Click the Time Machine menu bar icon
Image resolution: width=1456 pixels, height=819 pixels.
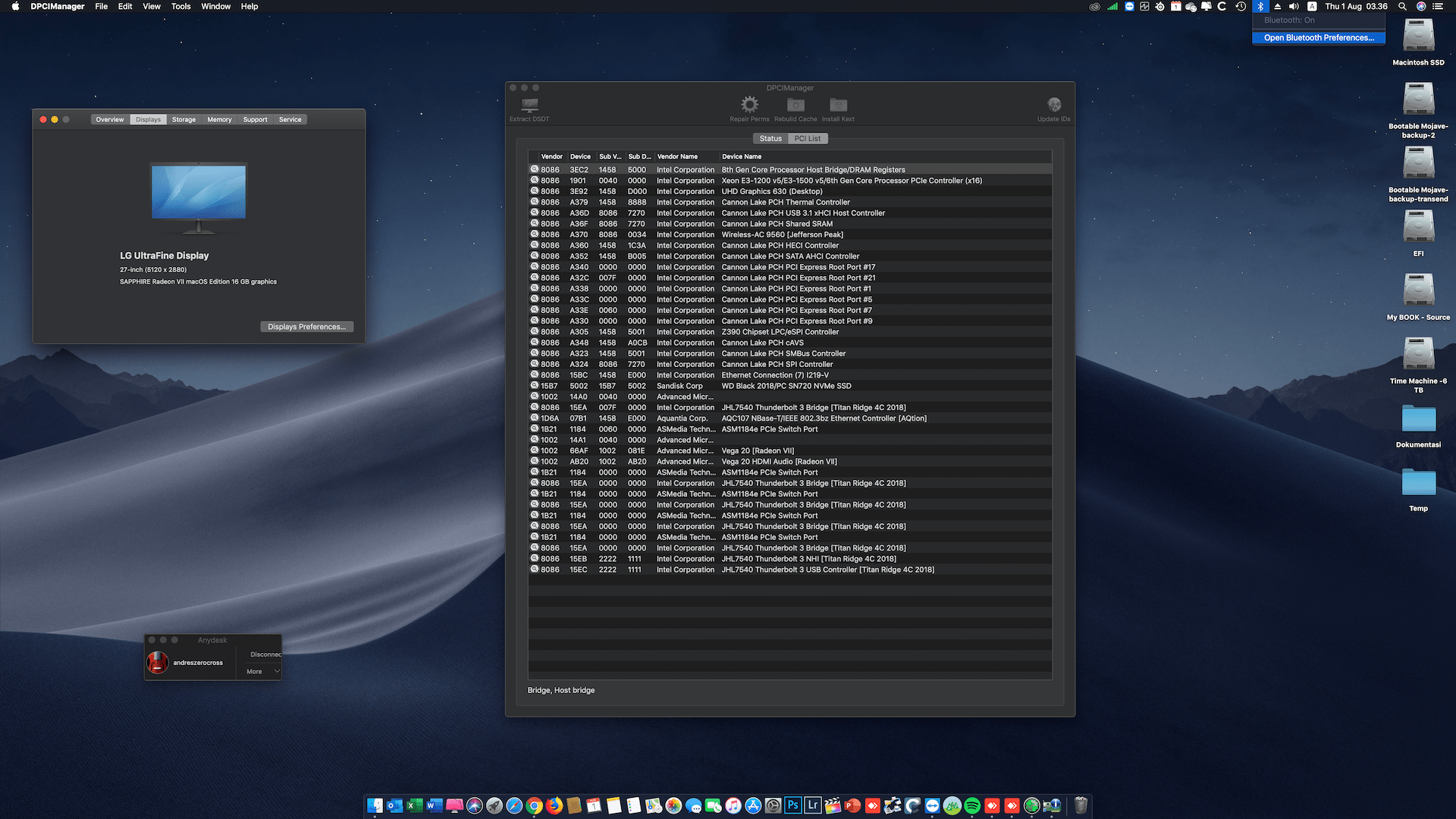[x=1241, y=6]
